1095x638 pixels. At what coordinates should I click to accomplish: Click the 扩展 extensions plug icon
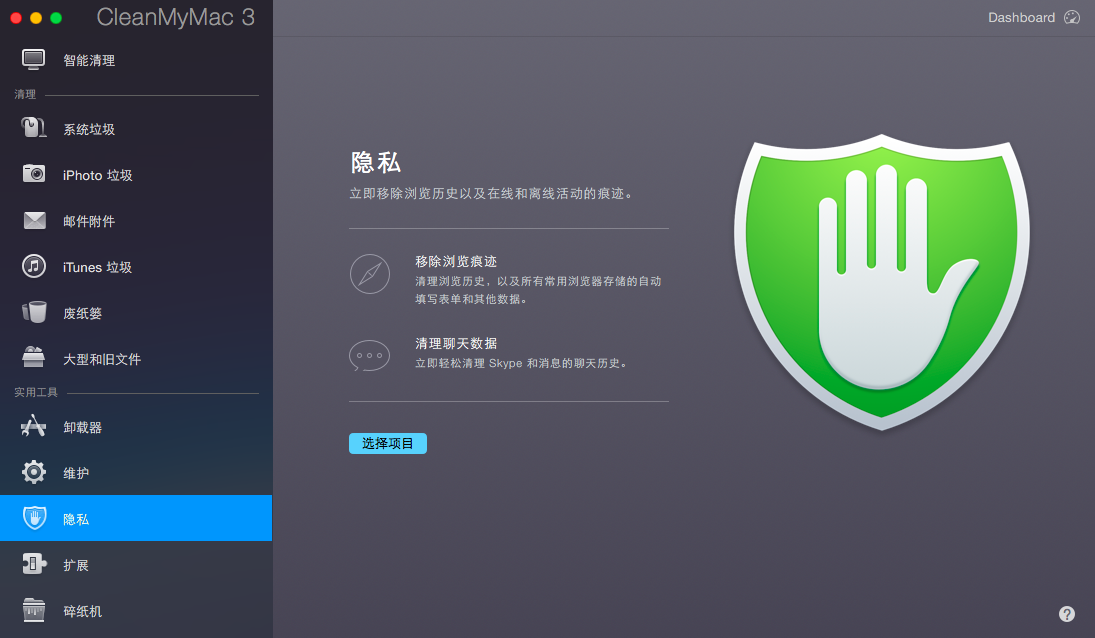pyautogui.click(x=34, y=564)
